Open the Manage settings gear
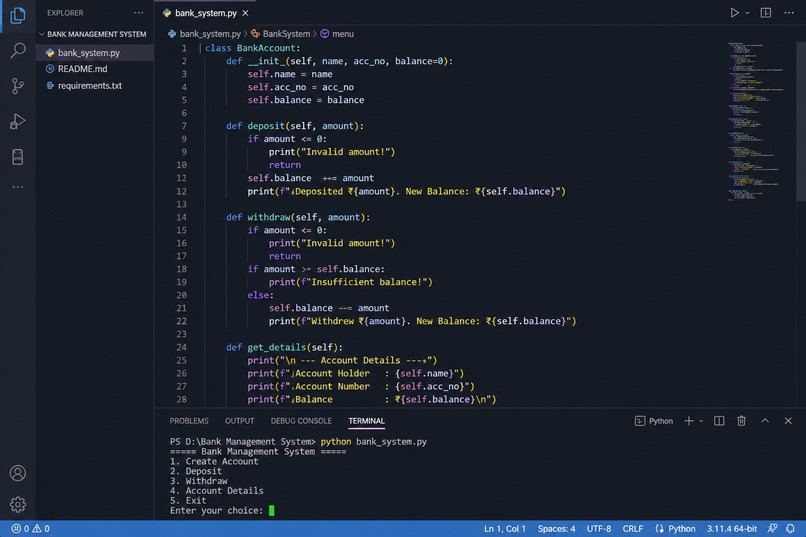This screenshot has height=537, width=806. 17,505
